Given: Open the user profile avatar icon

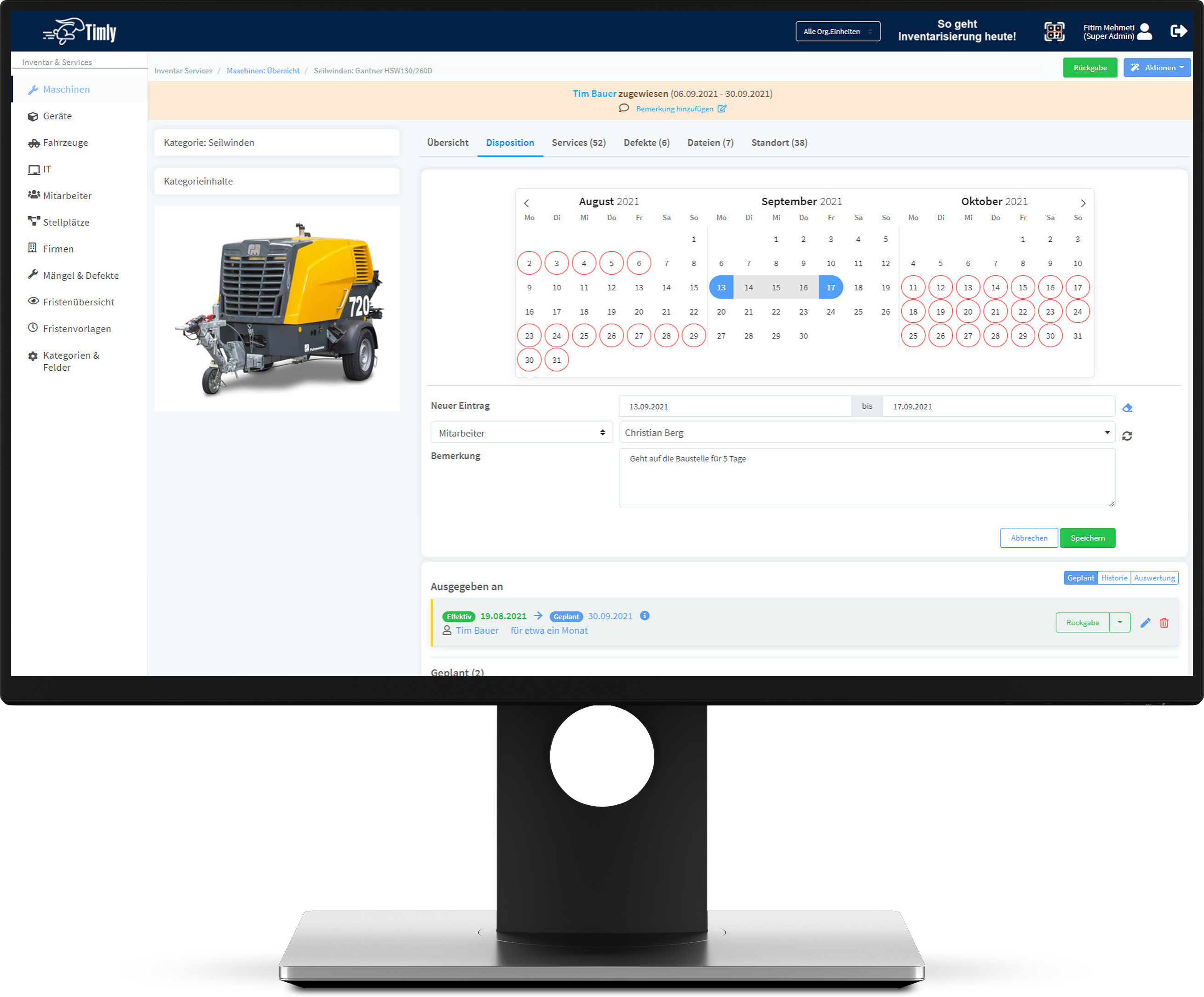Looking at the screenshot, I should tap(1144, 32).
